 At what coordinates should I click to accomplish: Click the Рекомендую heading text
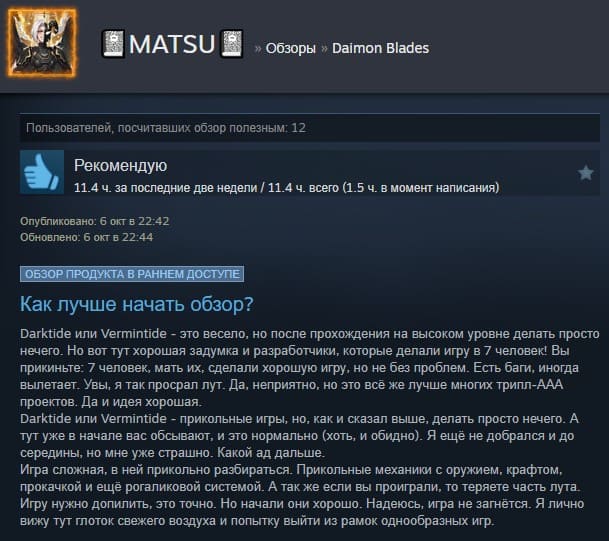click(120, 165)
